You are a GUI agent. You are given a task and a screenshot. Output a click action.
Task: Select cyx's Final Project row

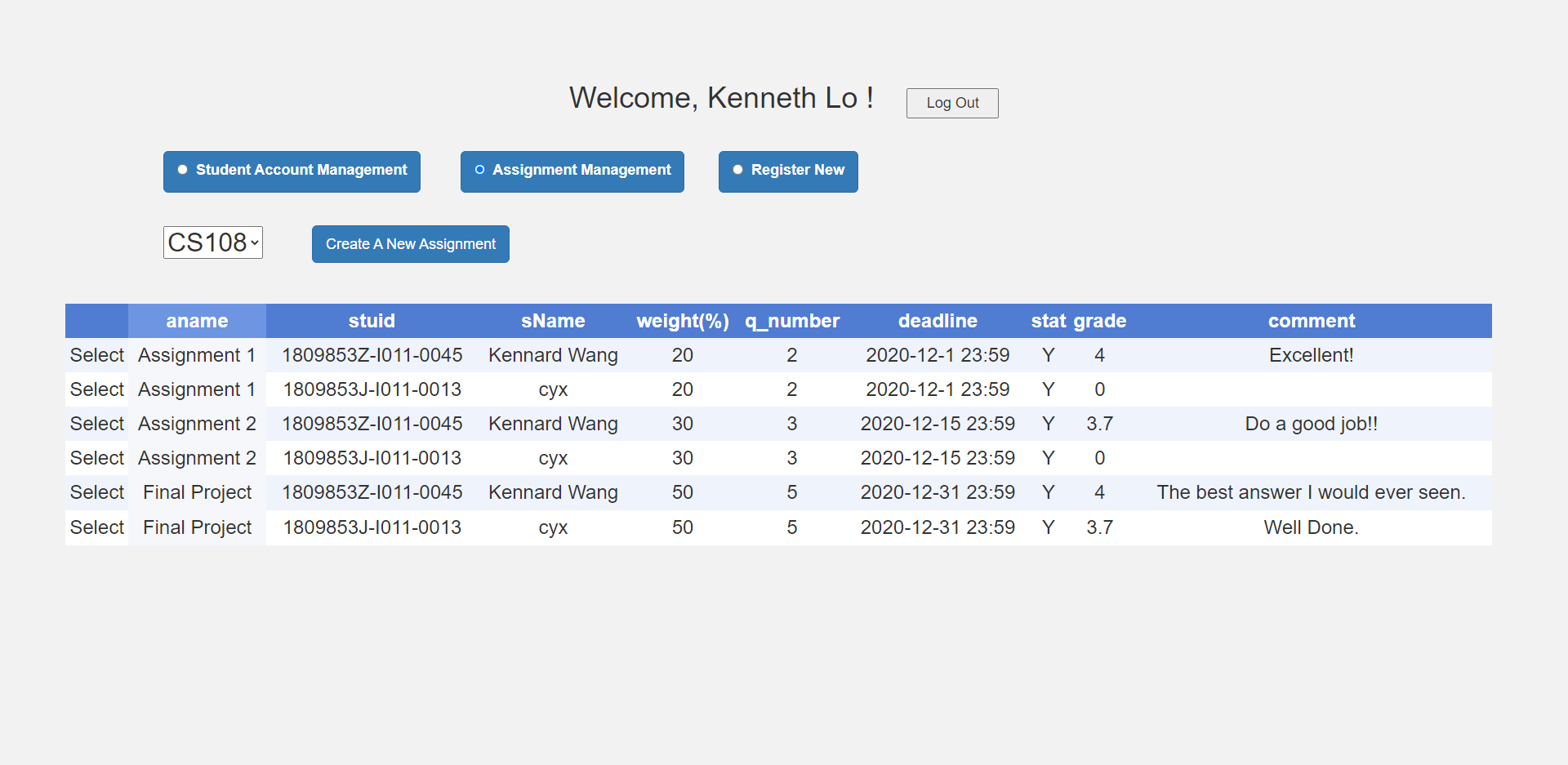[97, 527]
